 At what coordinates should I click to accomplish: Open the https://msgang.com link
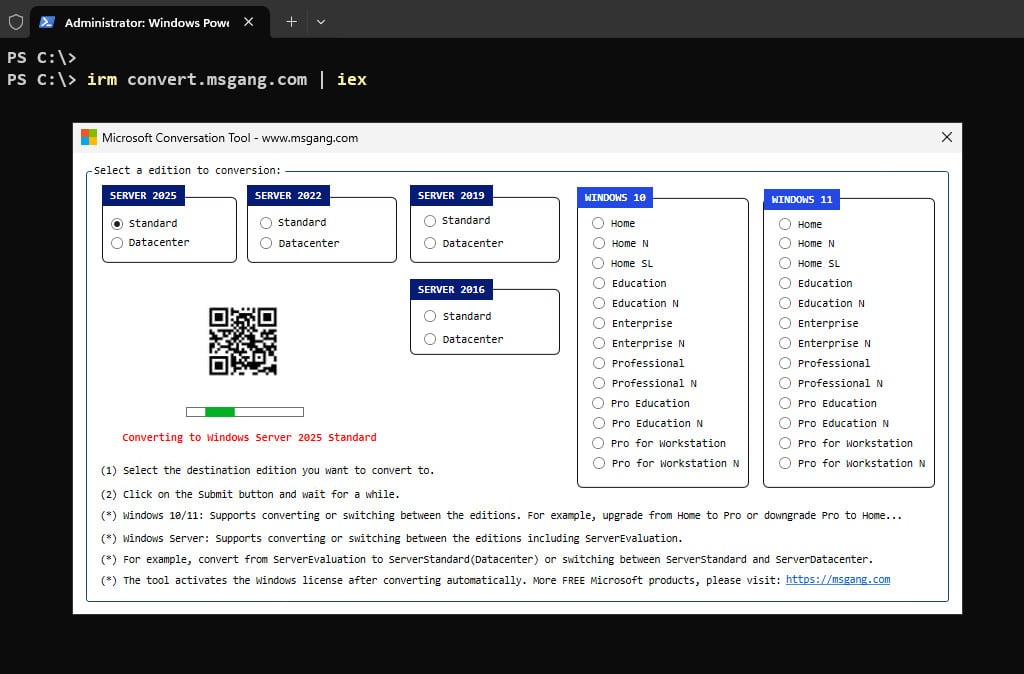(x=838, y=579)
